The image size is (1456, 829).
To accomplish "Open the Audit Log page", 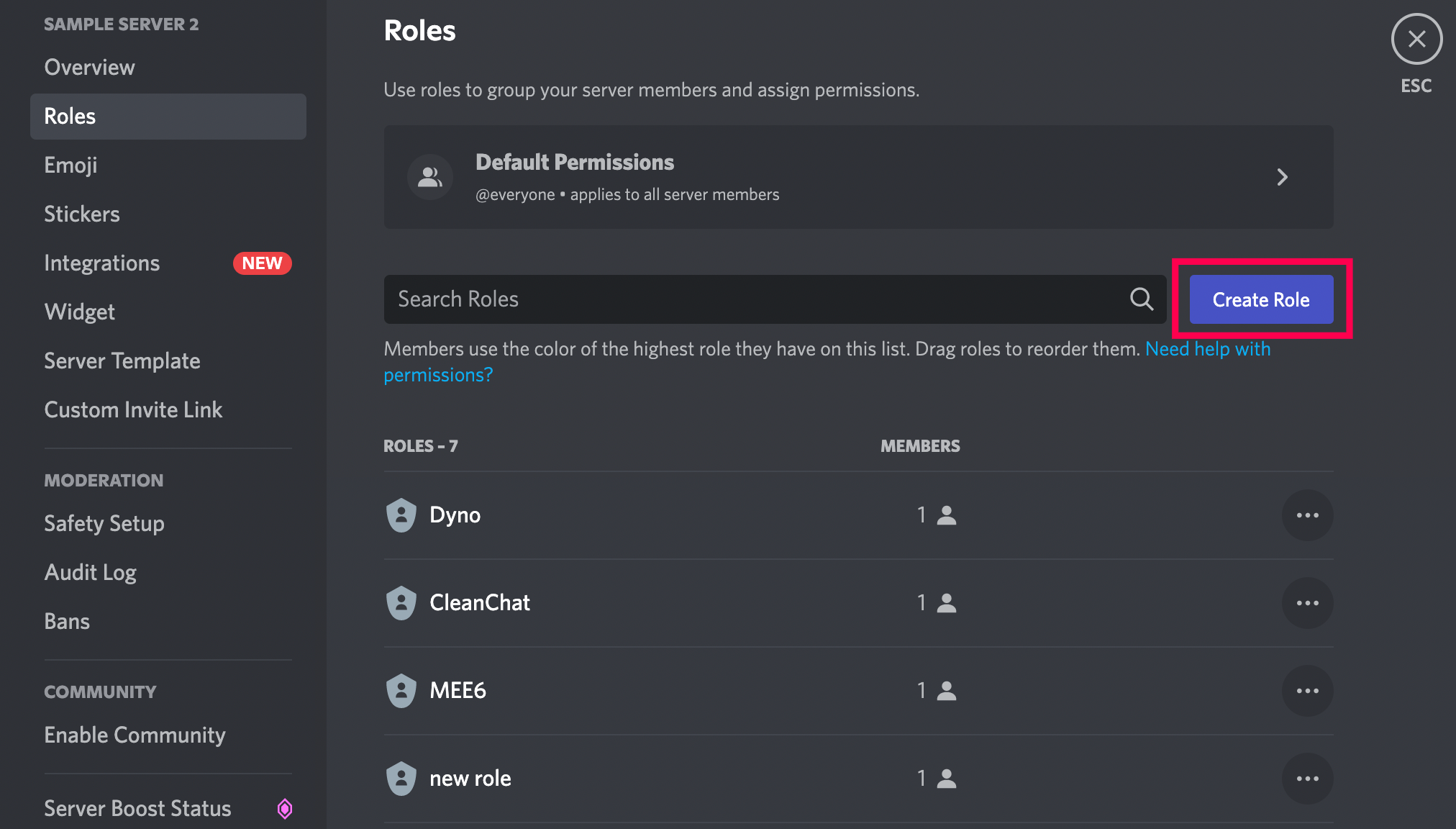I will 91,573.
